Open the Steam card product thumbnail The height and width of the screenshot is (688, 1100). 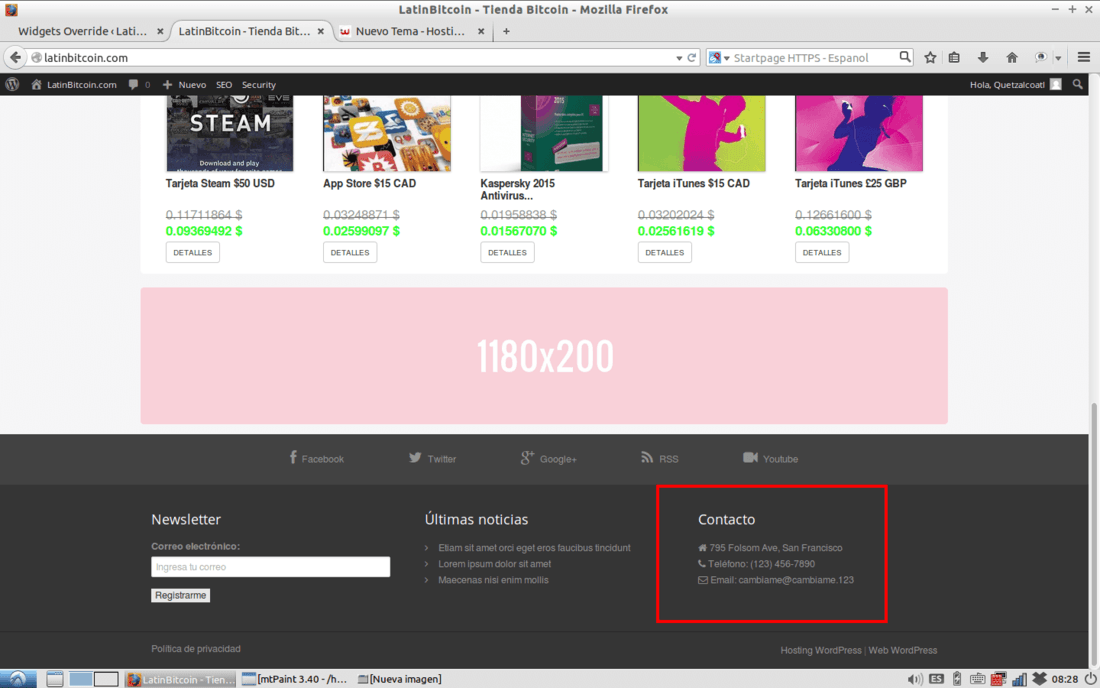coord(229,133)
